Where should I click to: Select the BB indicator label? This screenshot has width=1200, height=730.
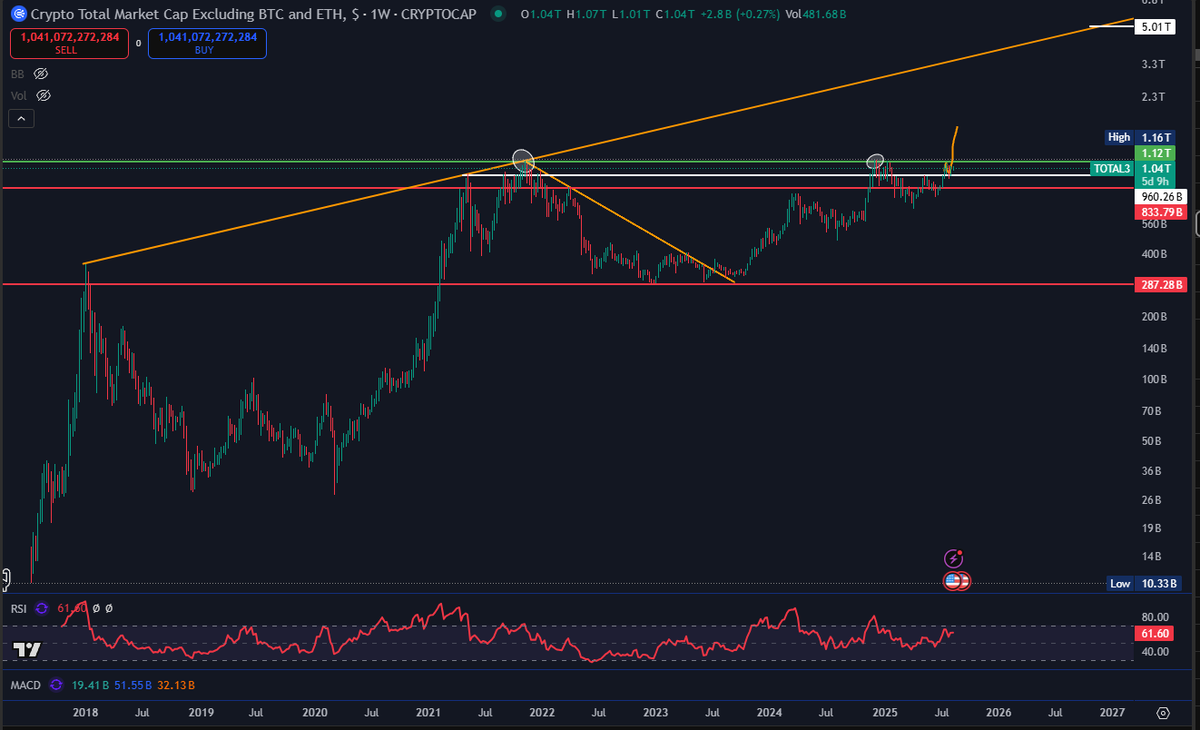tap(18, 74)
